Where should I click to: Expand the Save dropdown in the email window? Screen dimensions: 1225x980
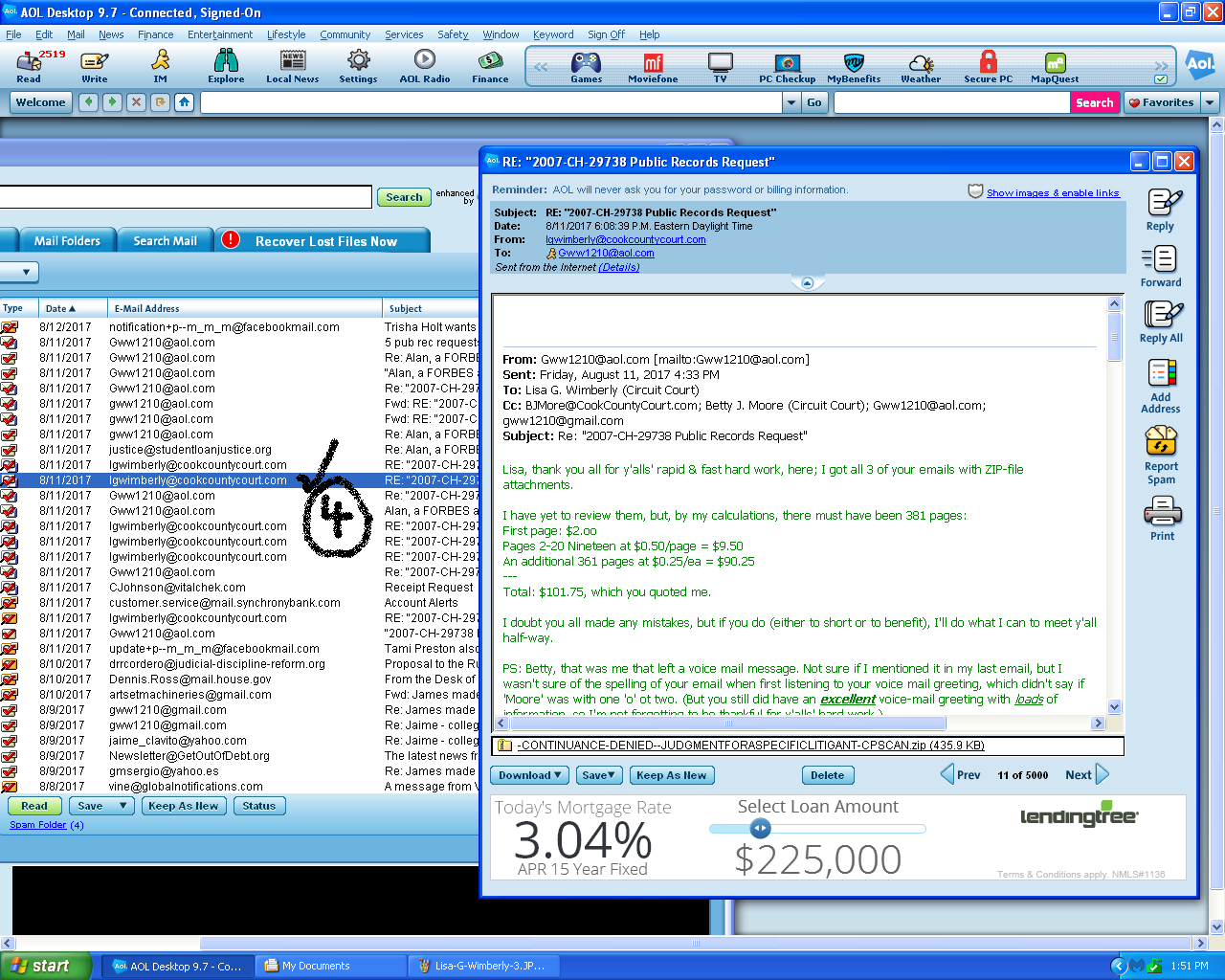599,775
